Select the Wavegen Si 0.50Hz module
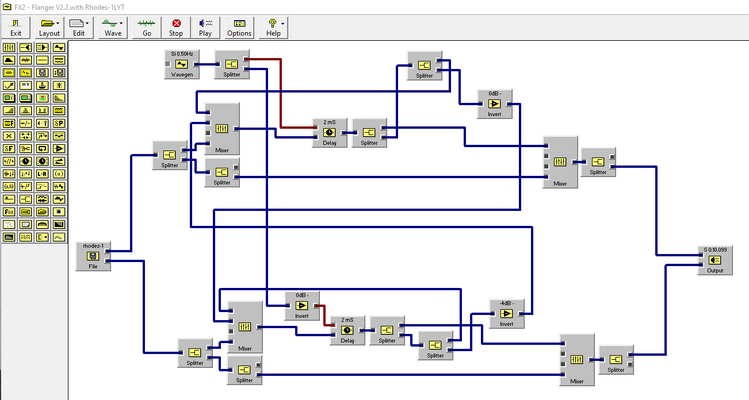The image size is (749, 400). [x=182, y=64]
